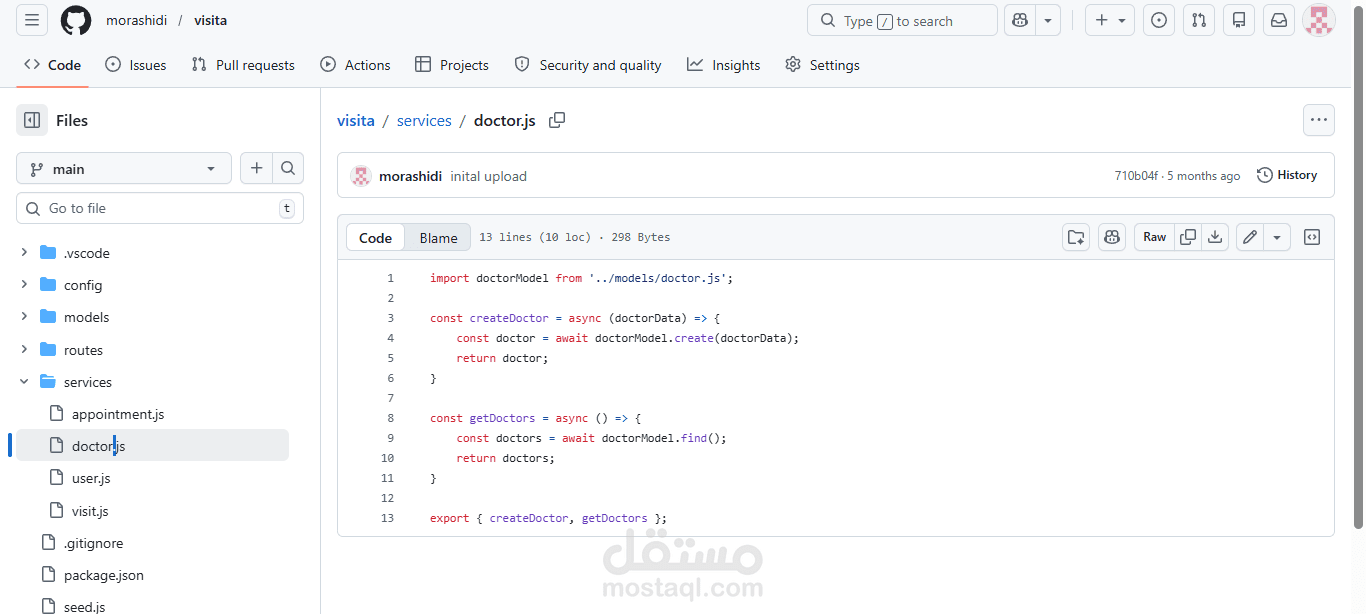This screenshot has width=1366, height=614.
Task: Copy raw file contents icon
Action: pyautogui.click(x=1188, y=237)
